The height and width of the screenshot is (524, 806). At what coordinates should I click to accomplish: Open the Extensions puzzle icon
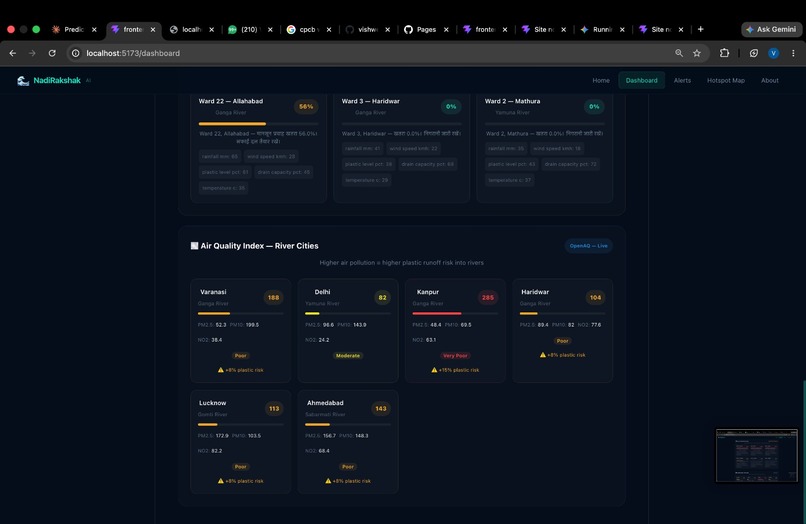pyautogui.click(x=724, y=53)
